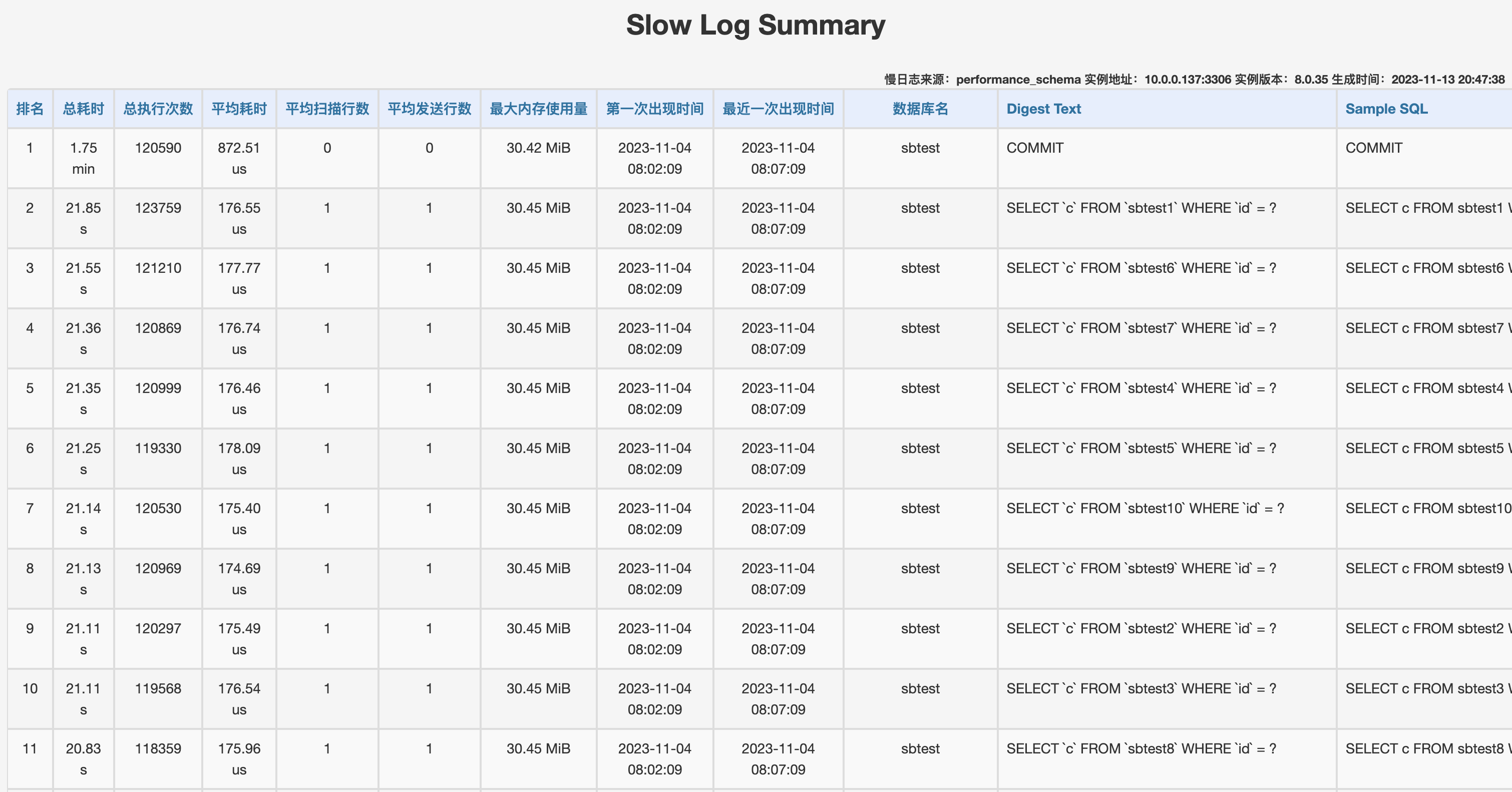This screenshot has height=792, width=1512.
Task: Click average time 177.77 us
Action: point(239,278)
